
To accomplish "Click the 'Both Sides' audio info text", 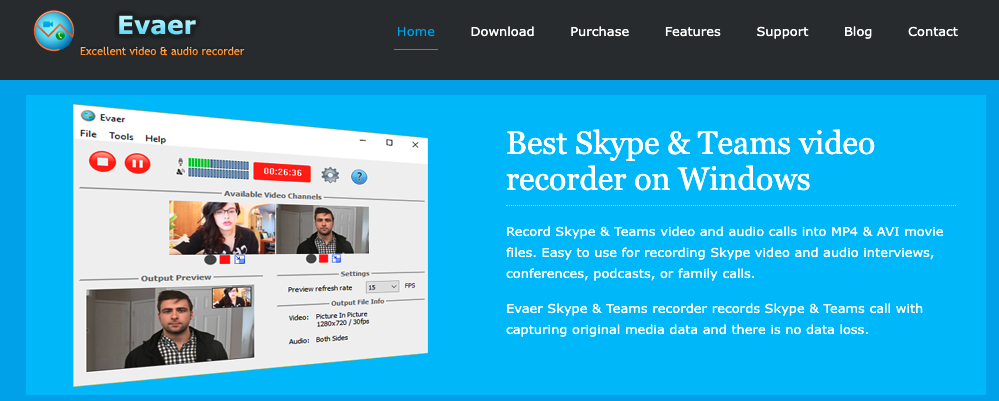I will point(332,339).
